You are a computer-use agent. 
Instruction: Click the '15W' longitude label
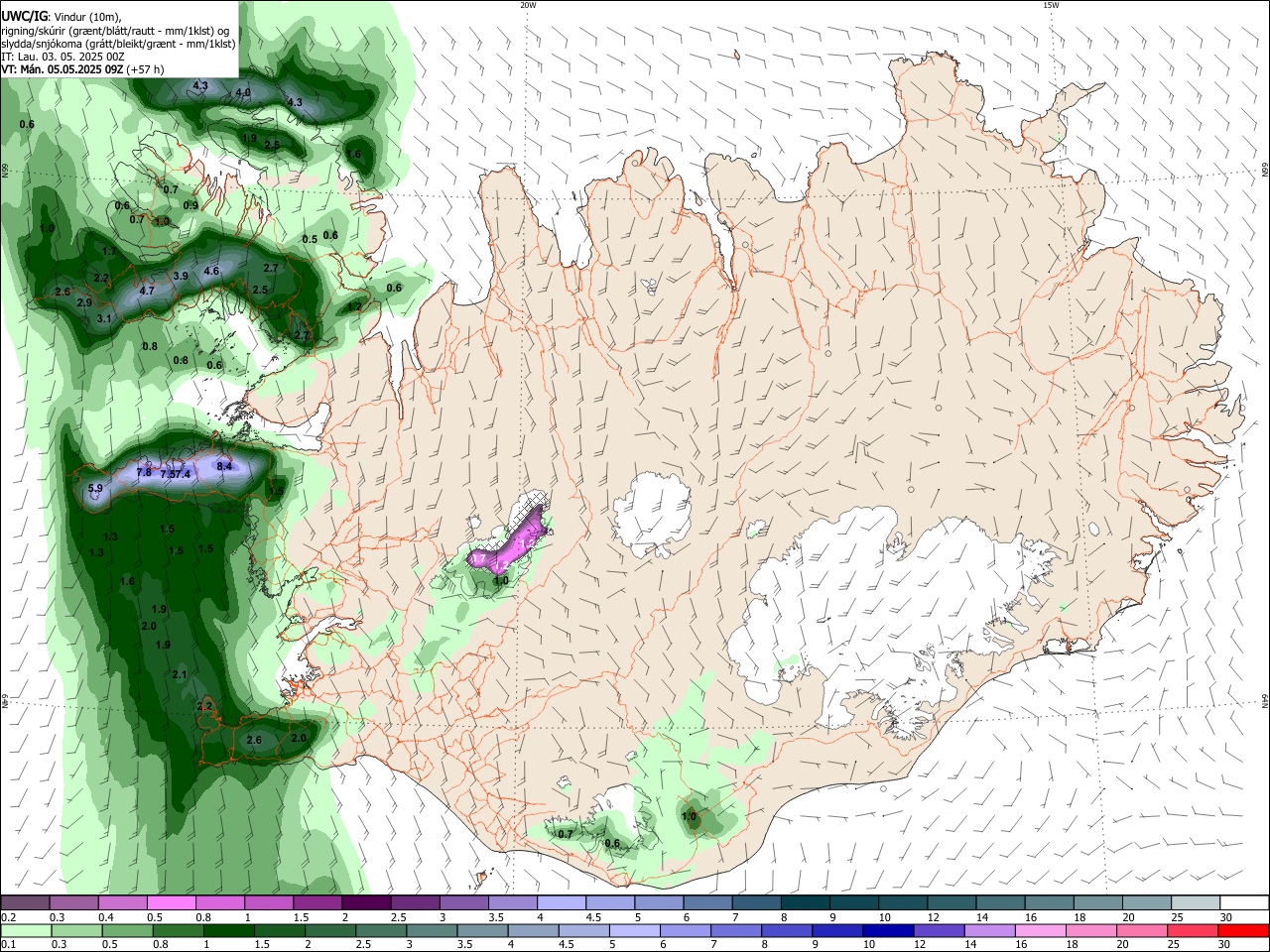(1051, 5)
